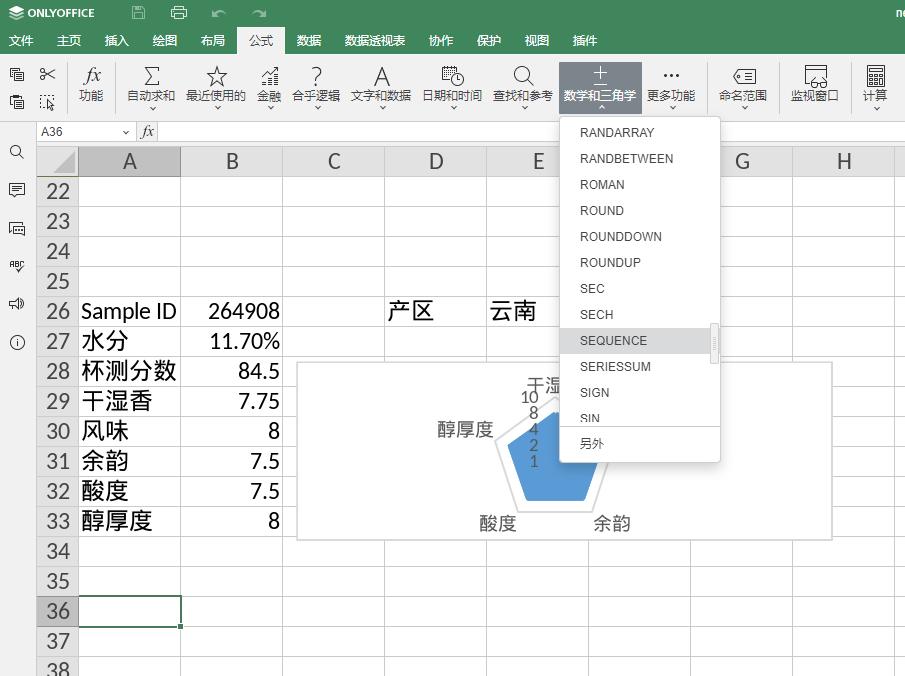Click the 查找和参考 (Lookup and Reference) icon

pos(522,86)
